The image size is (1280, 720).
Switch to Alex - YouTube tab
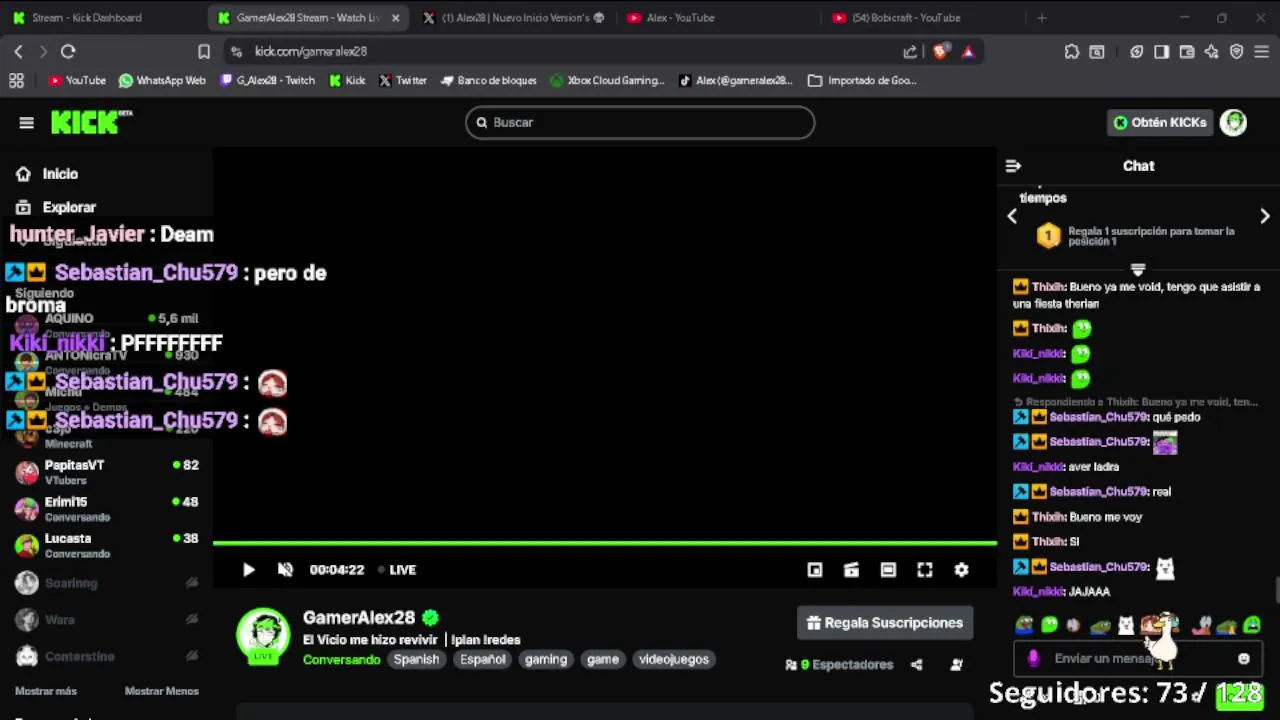pos(717,18)
